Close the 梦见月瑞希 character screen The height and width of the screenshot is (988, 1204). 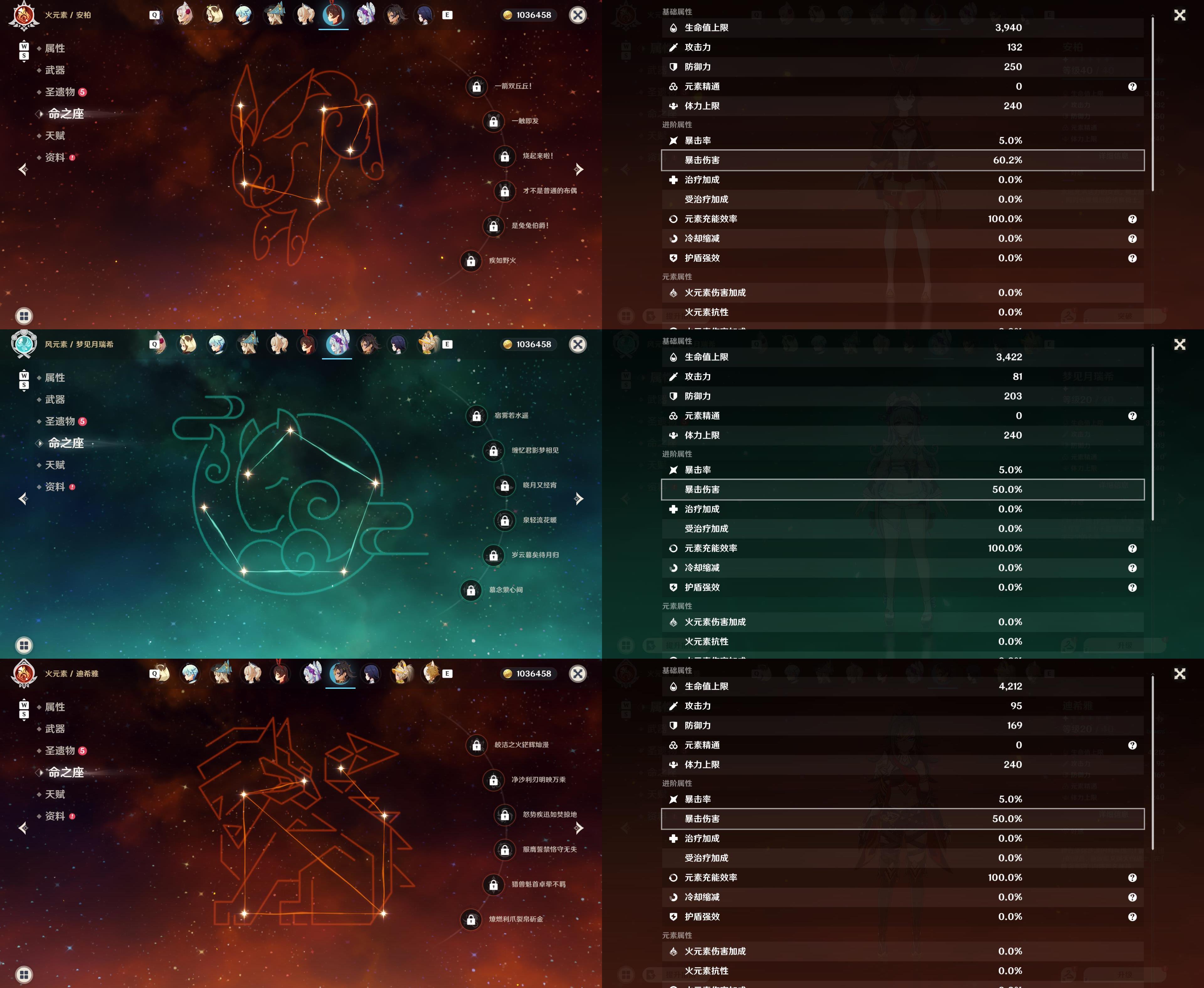pyautogui.click(x=578, y=344)
